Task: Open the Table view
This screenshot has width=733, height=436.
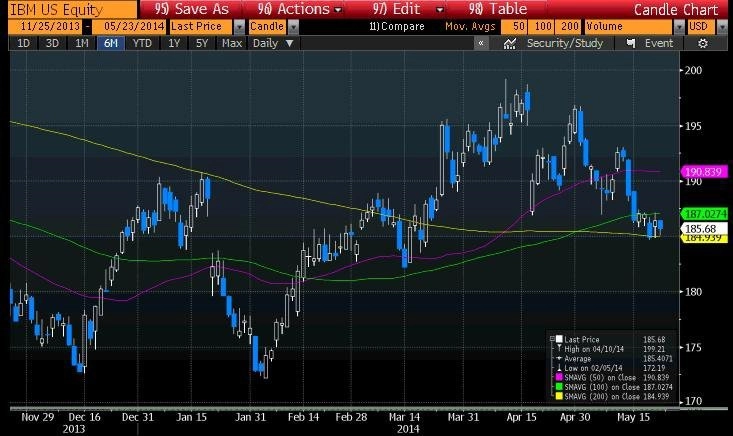Action: [497, 9]
